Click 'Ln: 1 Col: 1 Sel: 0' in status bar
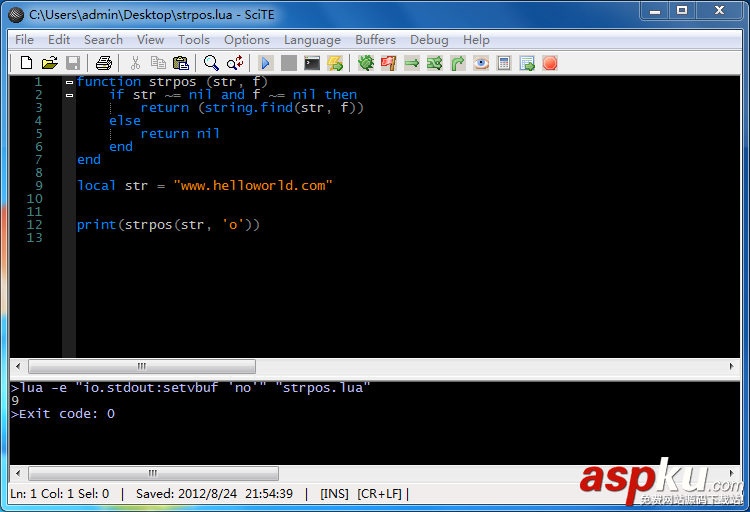This screenshot has width=750, height=512. [x=60, y=494]
